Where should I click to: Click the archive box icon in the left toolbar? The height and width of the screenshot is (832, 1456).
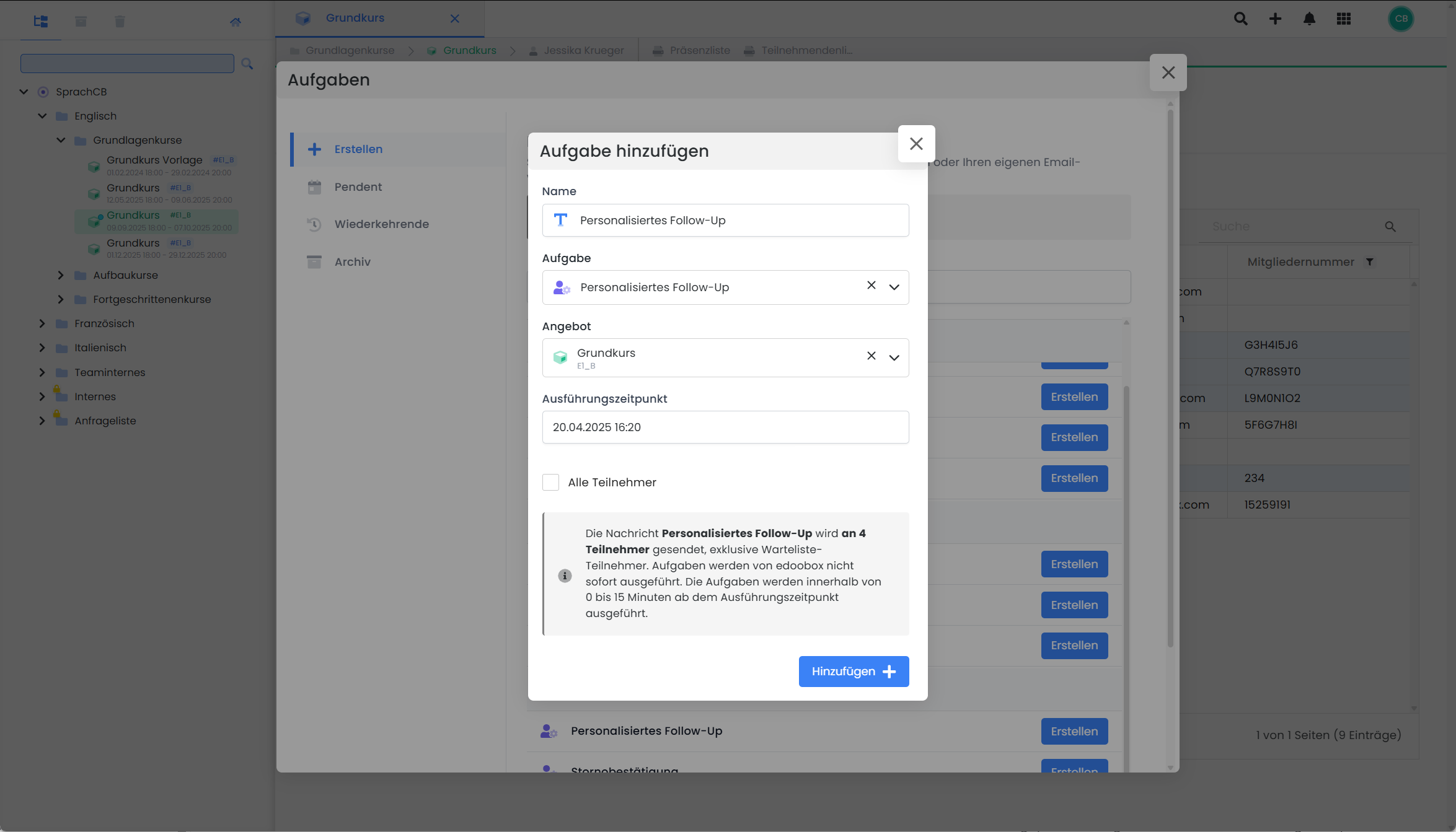pyautogui.click(x=81, y=21)
